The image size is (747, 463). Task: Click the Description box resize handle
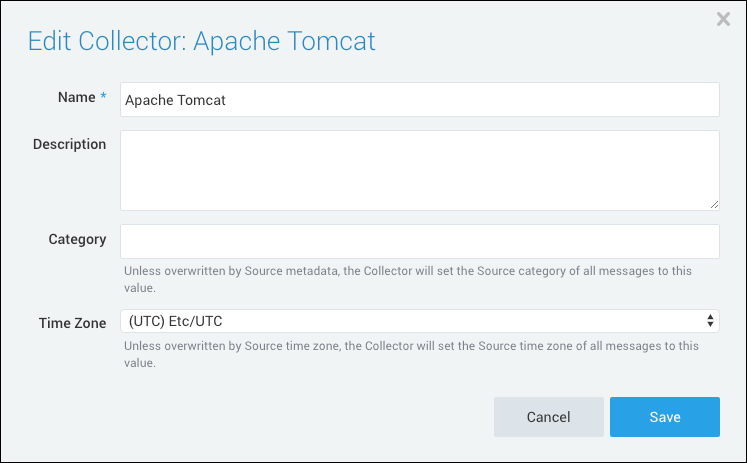coord(714,204)
